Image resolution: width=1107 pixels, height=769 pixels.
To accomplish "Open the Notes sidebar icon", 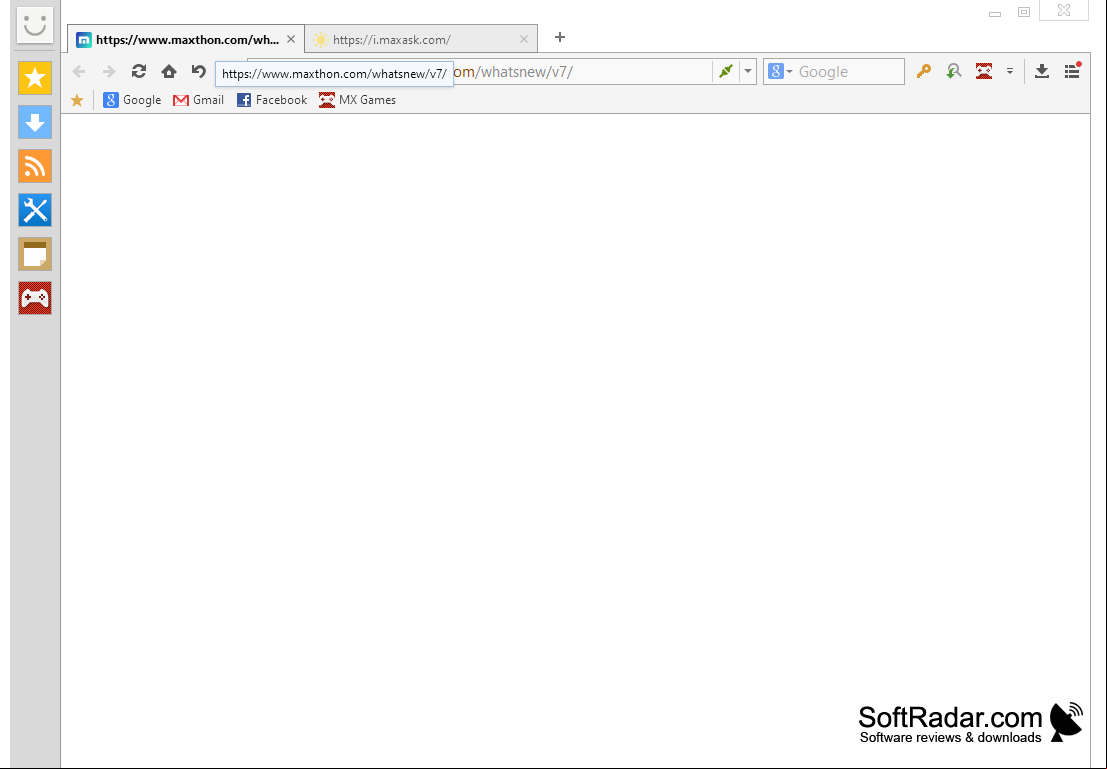I will [35, 254].
